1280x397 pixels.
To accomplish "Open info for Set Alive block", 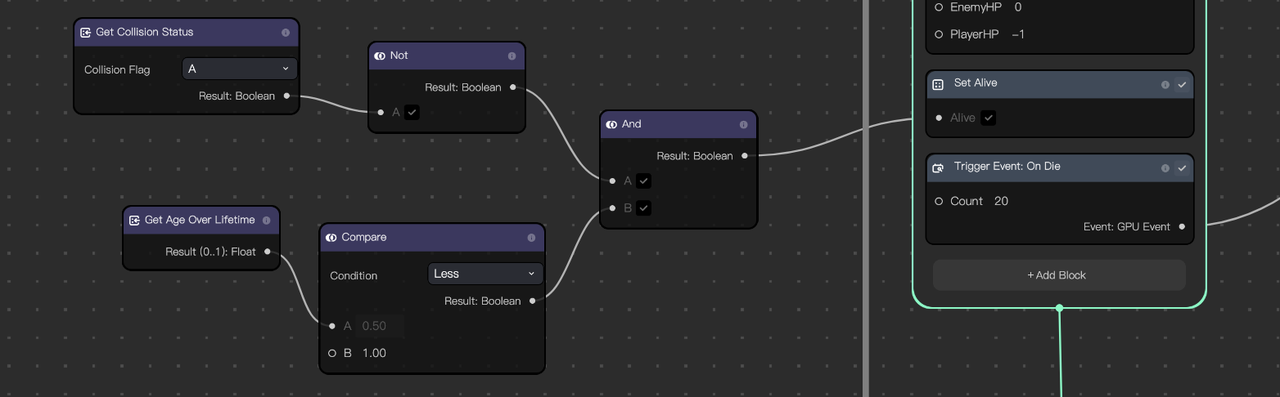I will 1165,84.
